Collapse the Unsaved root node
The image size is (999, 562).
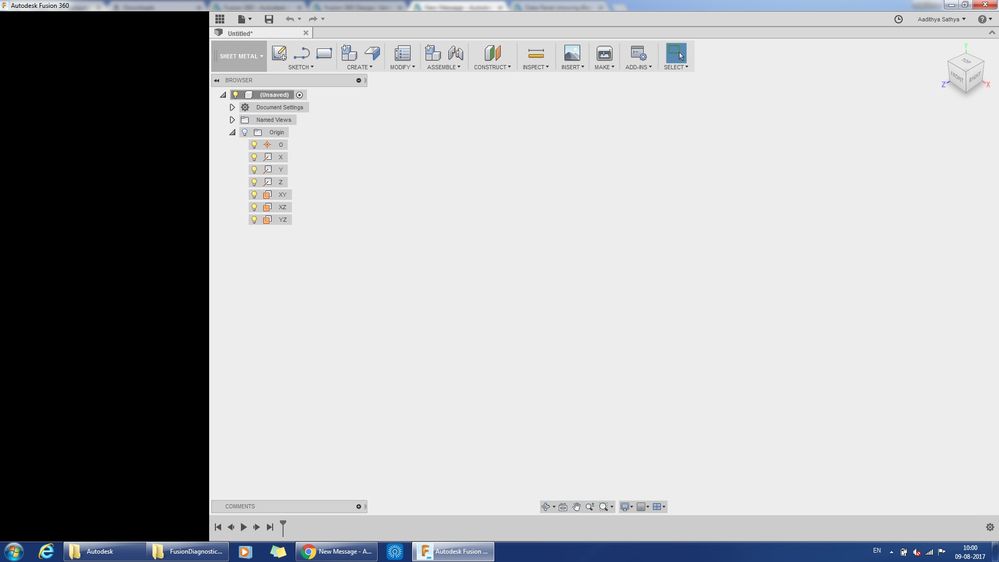click(x=223, y=95)
